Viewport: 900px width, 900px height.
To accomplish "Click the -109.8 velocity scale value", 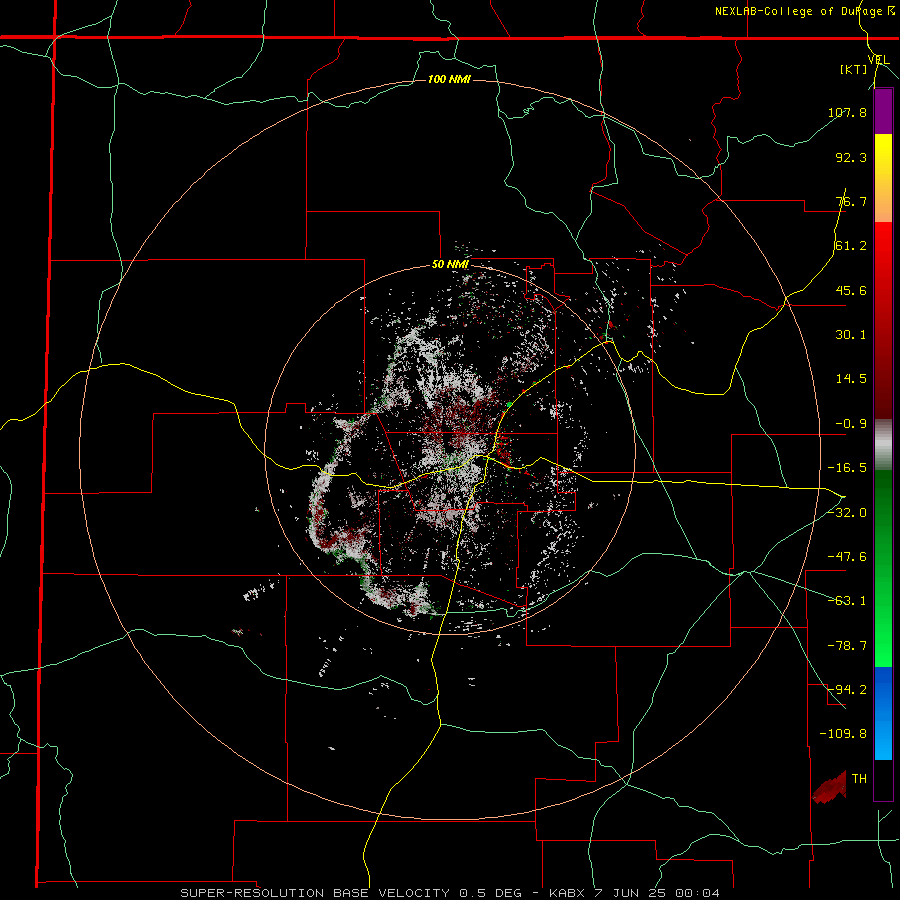I will click(x=843, y=734).
